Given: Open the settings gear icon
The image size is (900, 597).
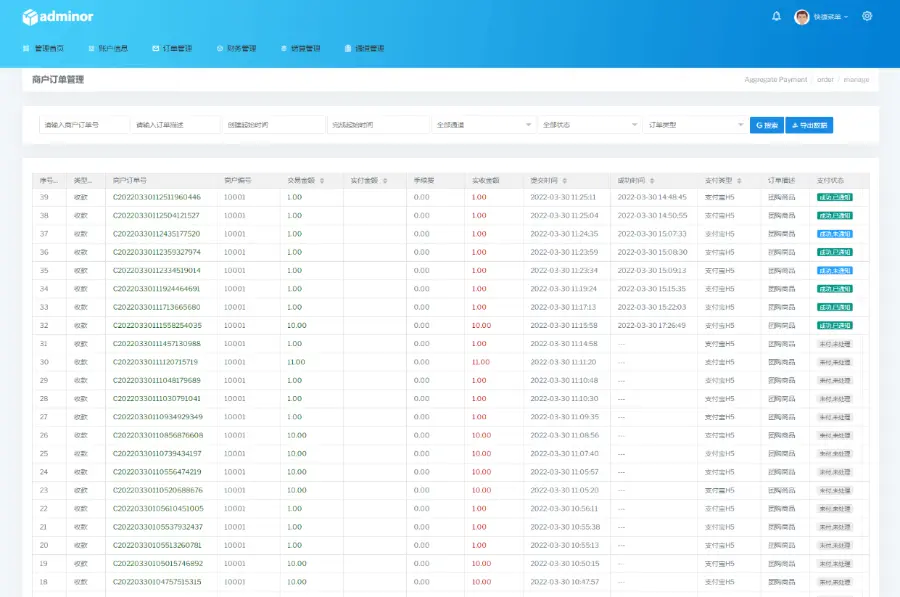Looking at the screenshot, I should 867,16.
